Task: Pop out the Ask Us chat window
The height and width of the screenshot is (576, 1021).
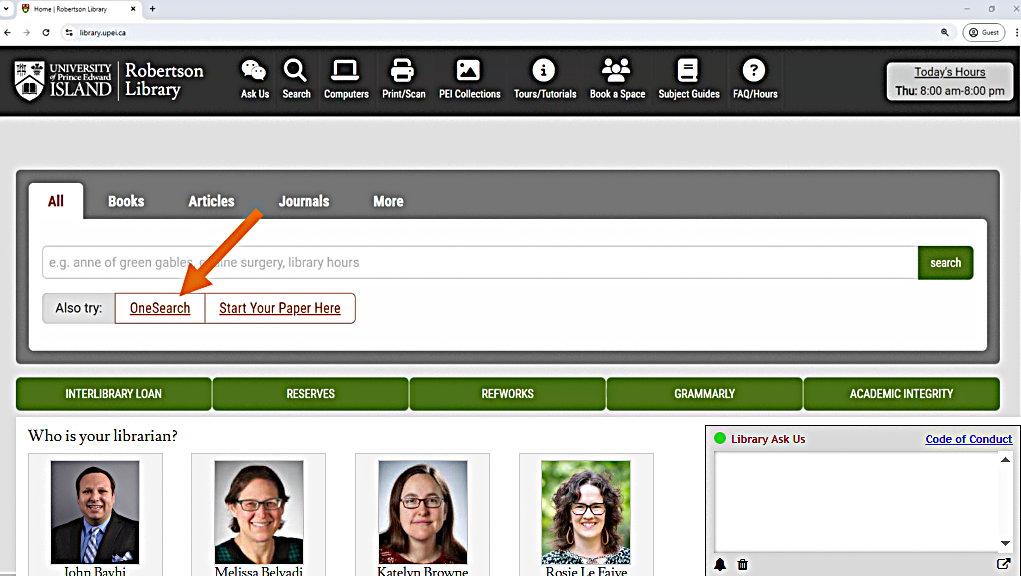Action: tap(1003, 564)
